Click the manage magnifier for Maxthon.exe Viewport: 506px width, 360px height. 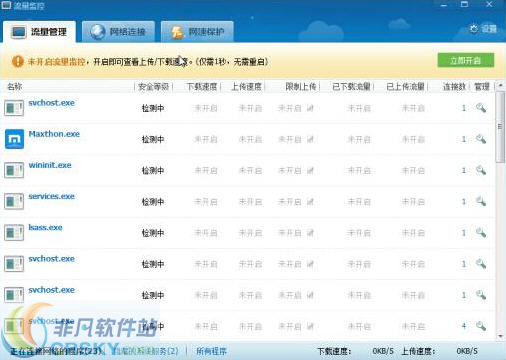(x=481, y=139)
